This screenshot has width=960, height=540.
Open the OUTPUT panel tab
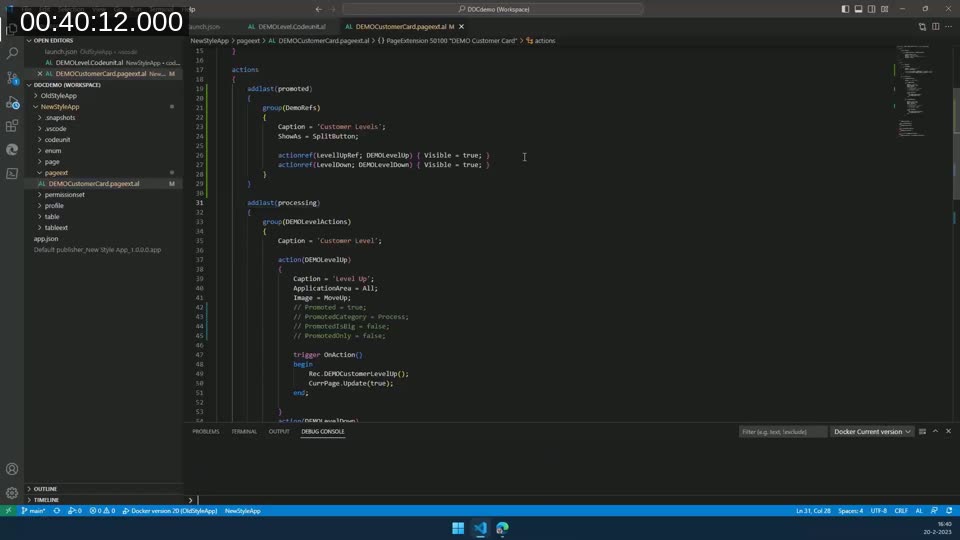pyautogui.click(x=279, y=432)
